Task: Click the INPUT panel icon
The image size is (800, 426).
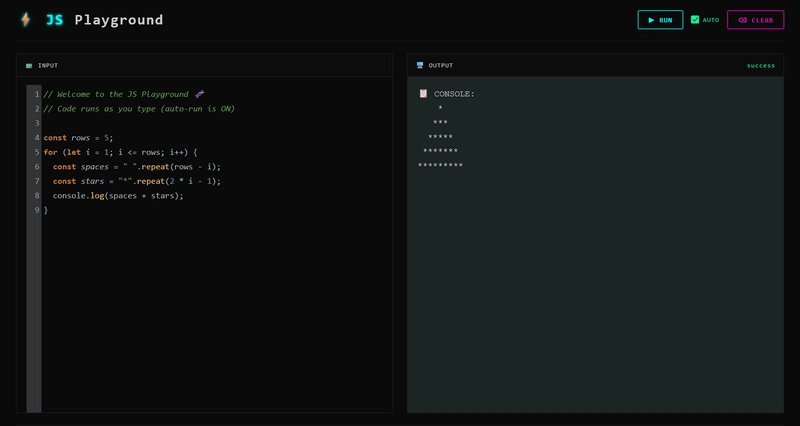Action: [x=29, y=66]
